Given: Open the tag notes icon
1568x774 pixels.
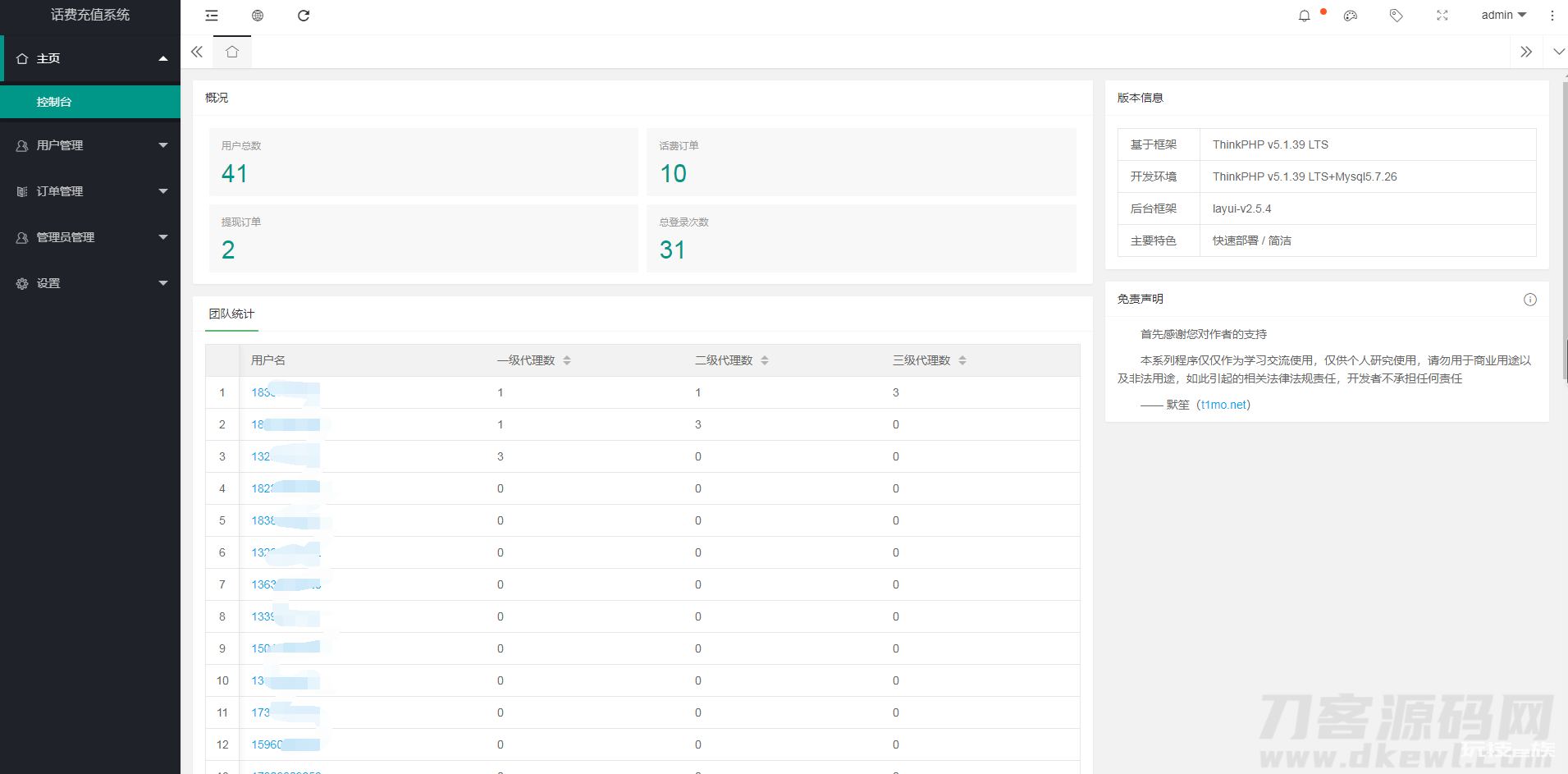Looking at the screenshot, I should click(x=1397, y=16).
